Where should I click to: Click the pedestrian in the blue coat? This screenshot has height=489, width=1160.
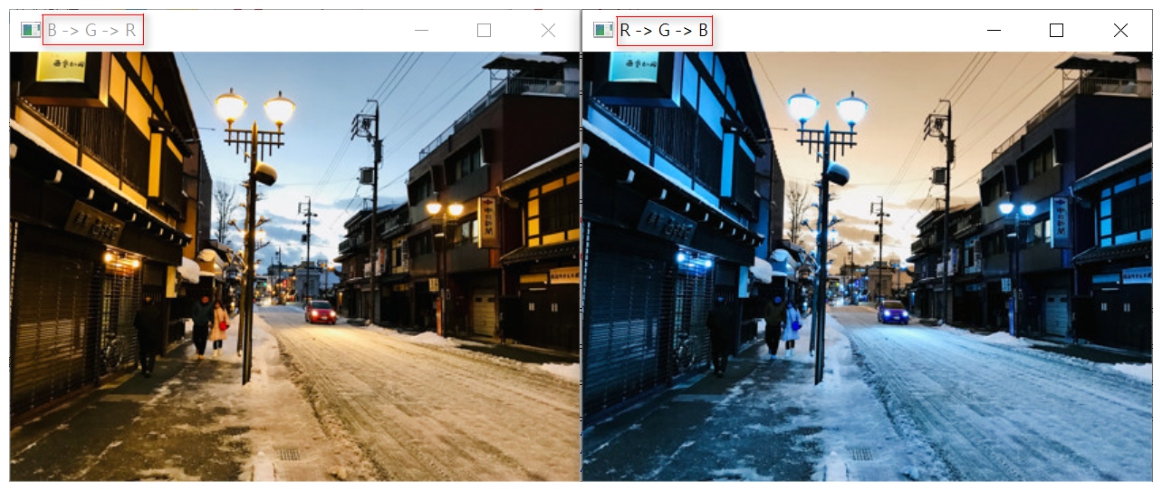click(x=792, y=327)
